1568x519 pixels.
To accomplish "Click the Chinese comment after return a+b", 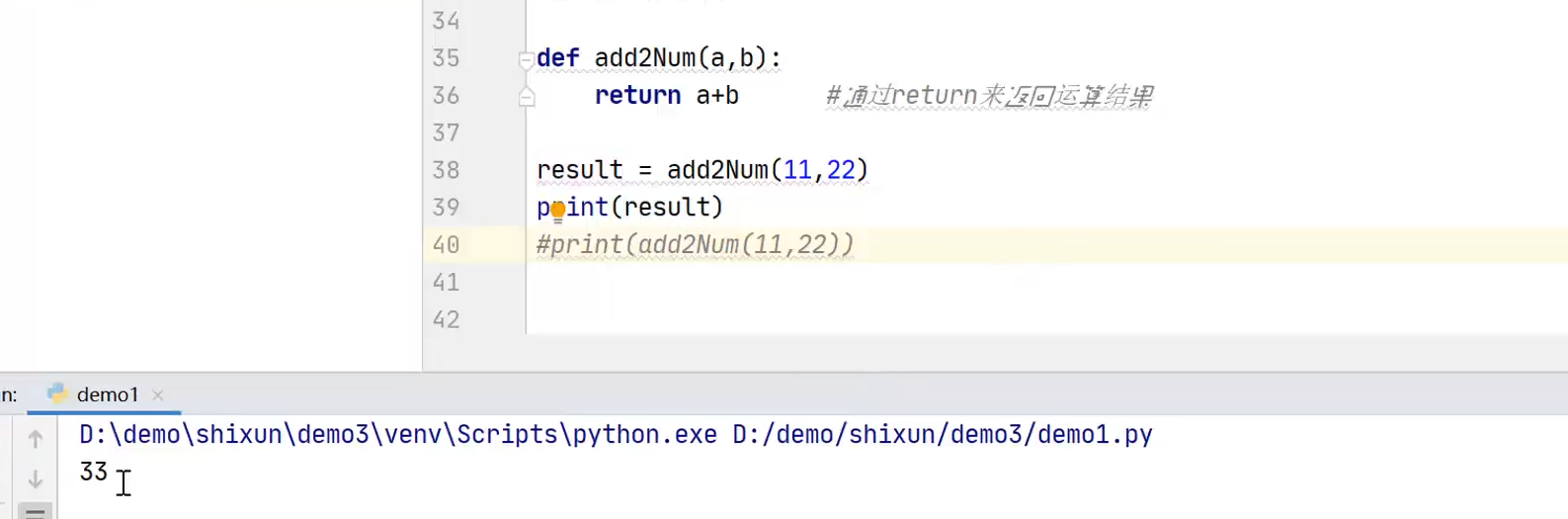I will point(989,96).
